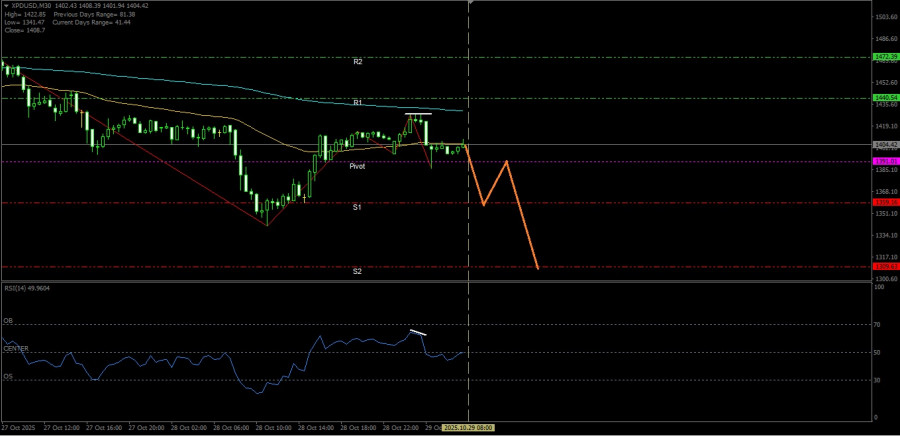Select the white divergence line on RSI
This screenshot has height=436, width=900.
click(418, 333)
